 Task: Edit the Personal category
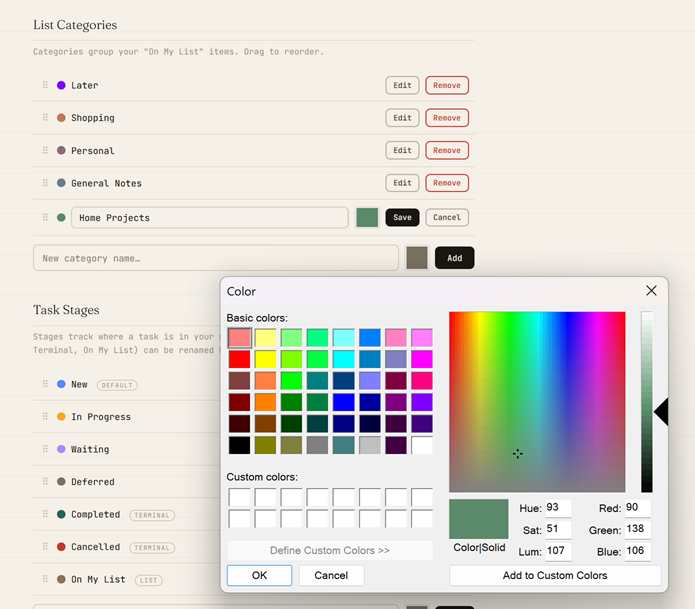coord(402,150)
